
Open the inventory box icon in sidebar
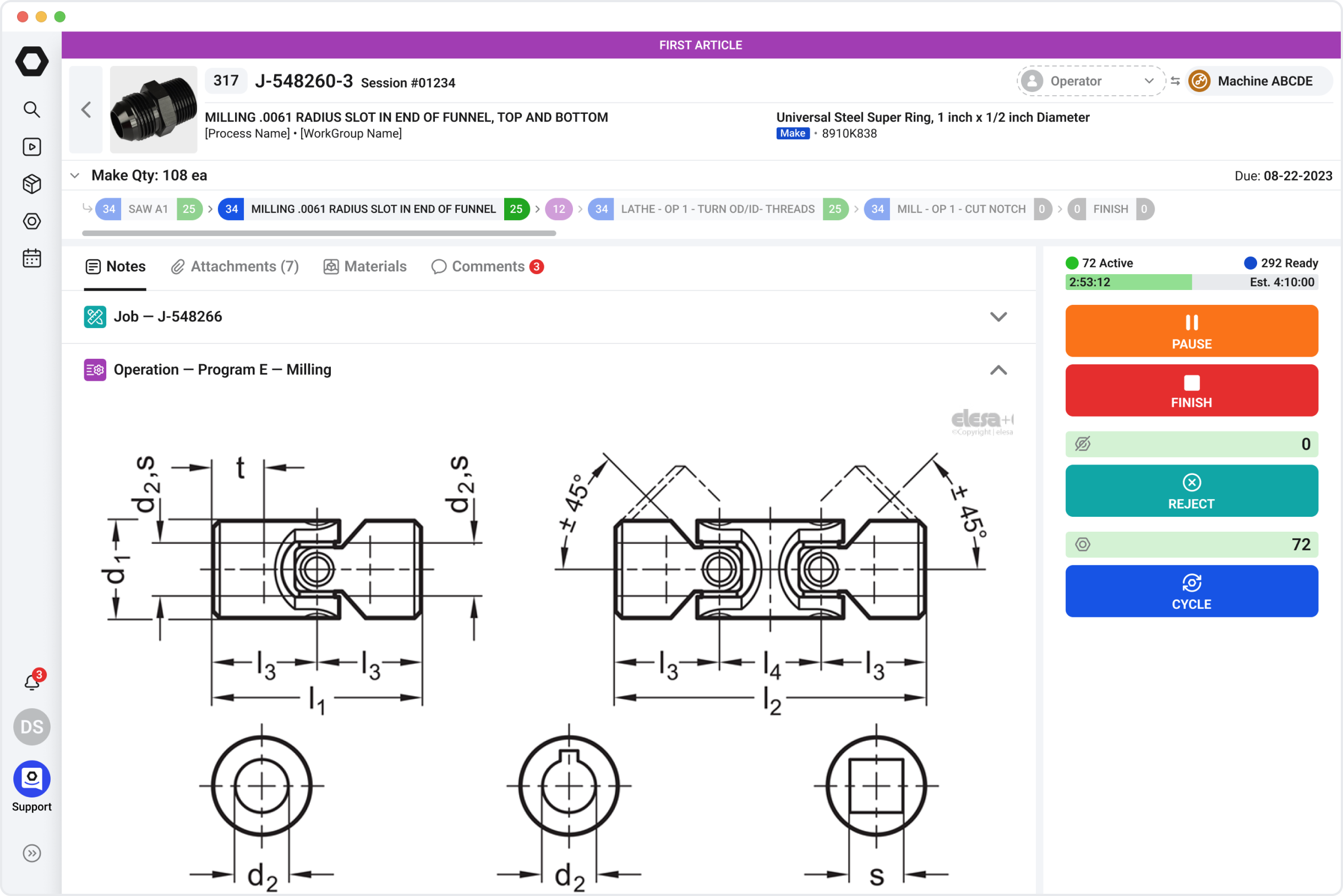coord(31,184)
